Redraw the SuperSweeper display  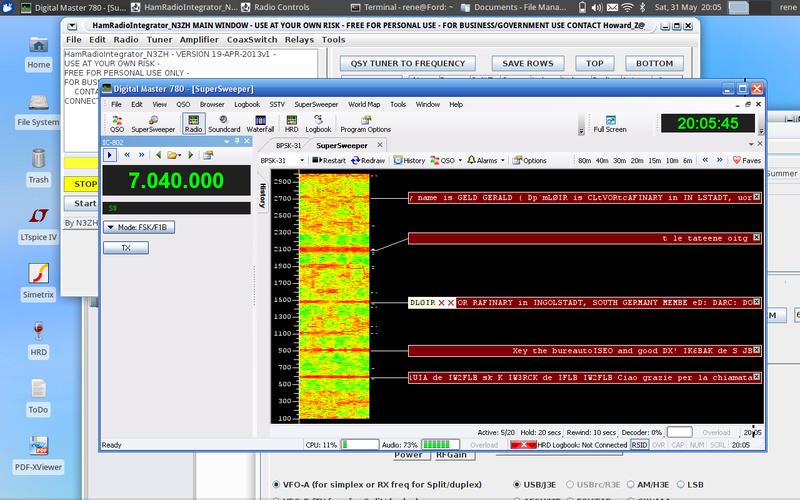point(368,160)
